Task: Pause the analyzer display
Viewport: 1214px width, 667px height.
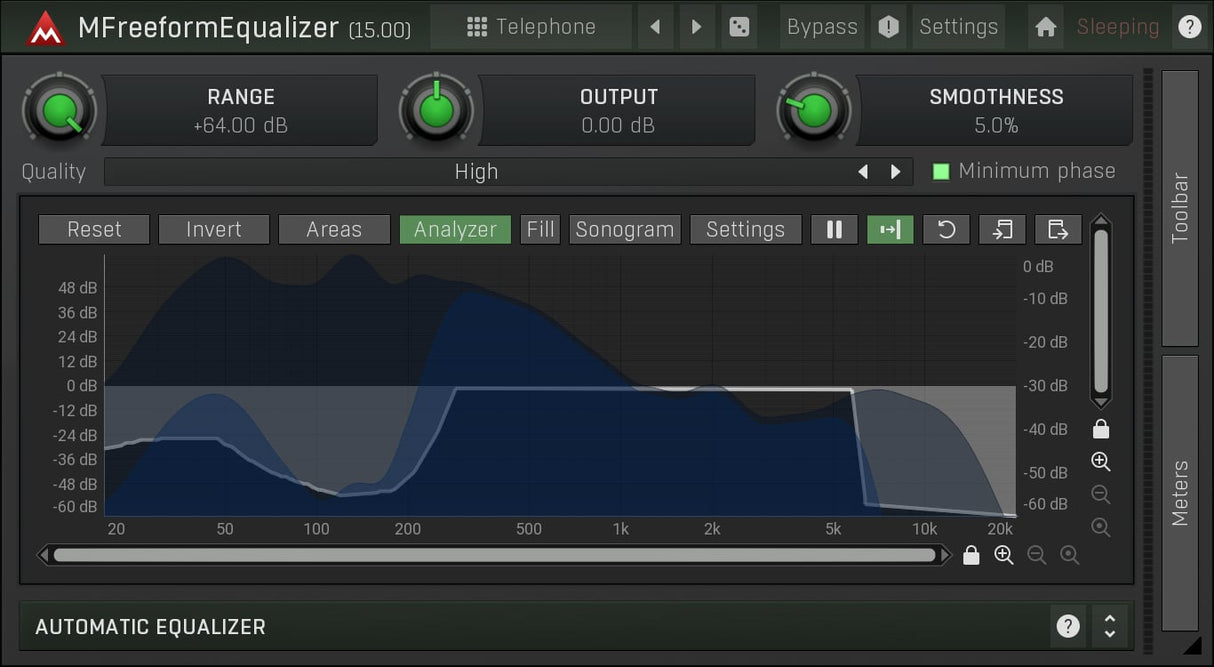Action: coord(834,230)
